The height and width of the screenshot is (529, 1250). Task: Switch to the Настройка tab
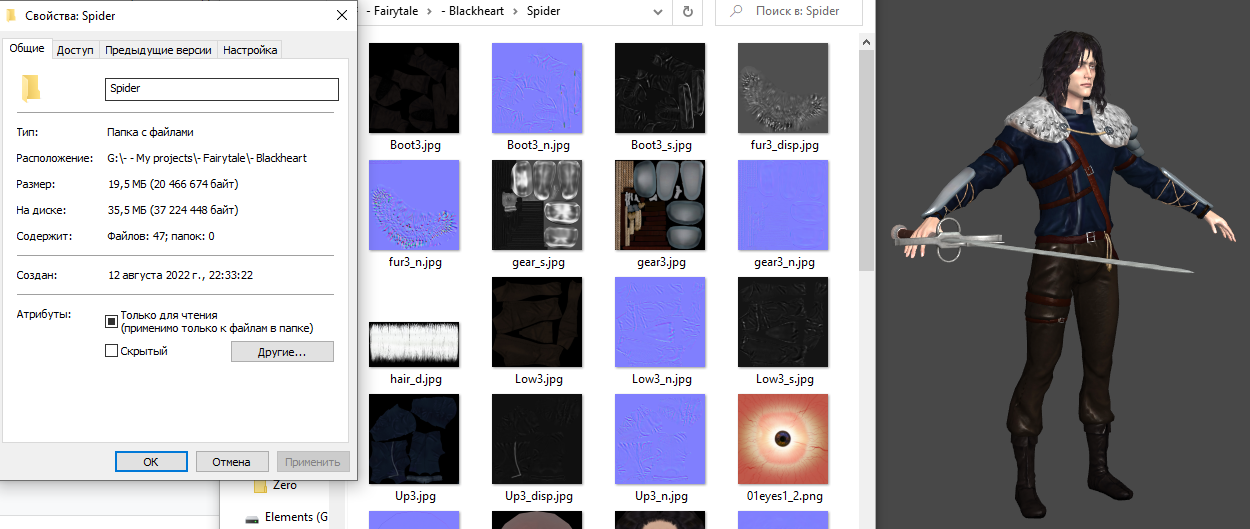[x=250, y=49]
